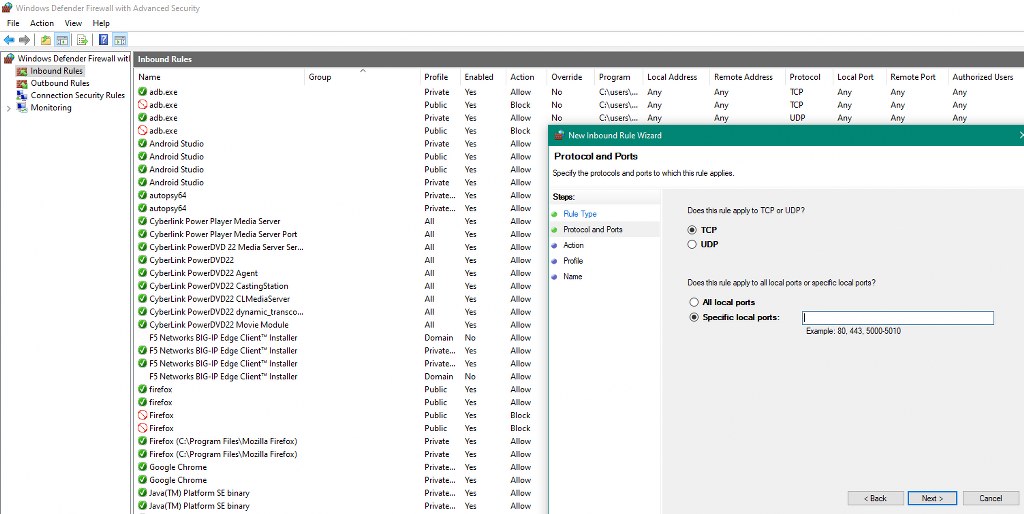Click allow icon of adb.exe Private UDP rule
The height and width of the screenshot is (514, 1024).
pyautogui.click(x=142, y=118)
